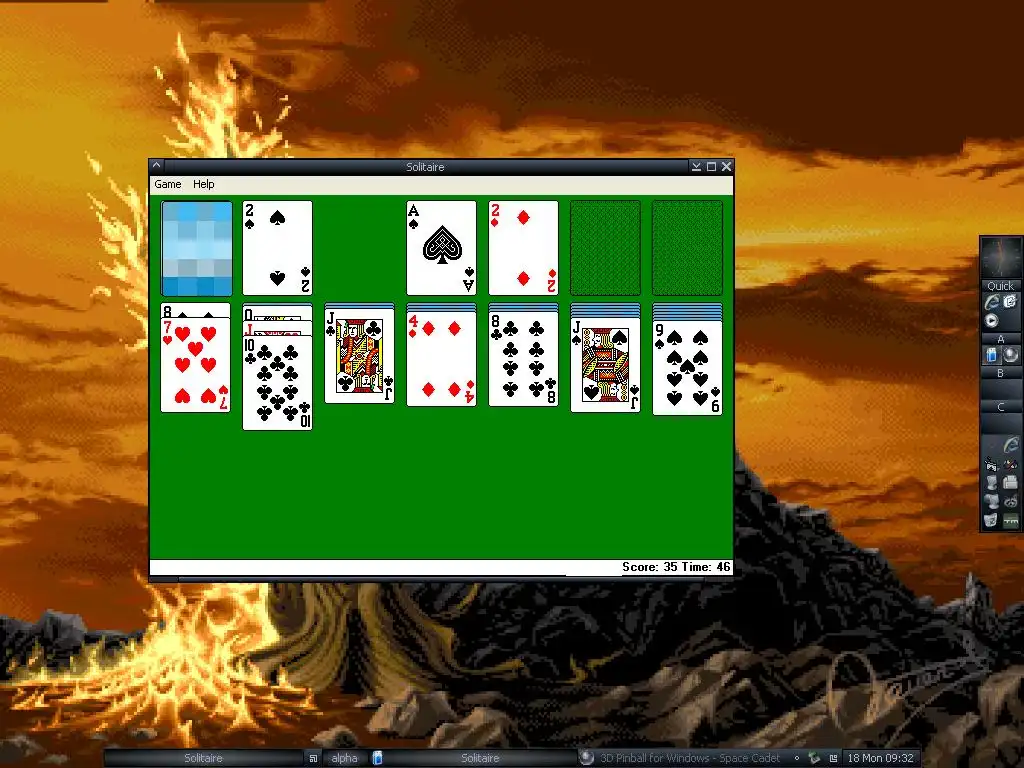Select the B section header in dock
1024x768 pixels.
(x=1000, y=373)
